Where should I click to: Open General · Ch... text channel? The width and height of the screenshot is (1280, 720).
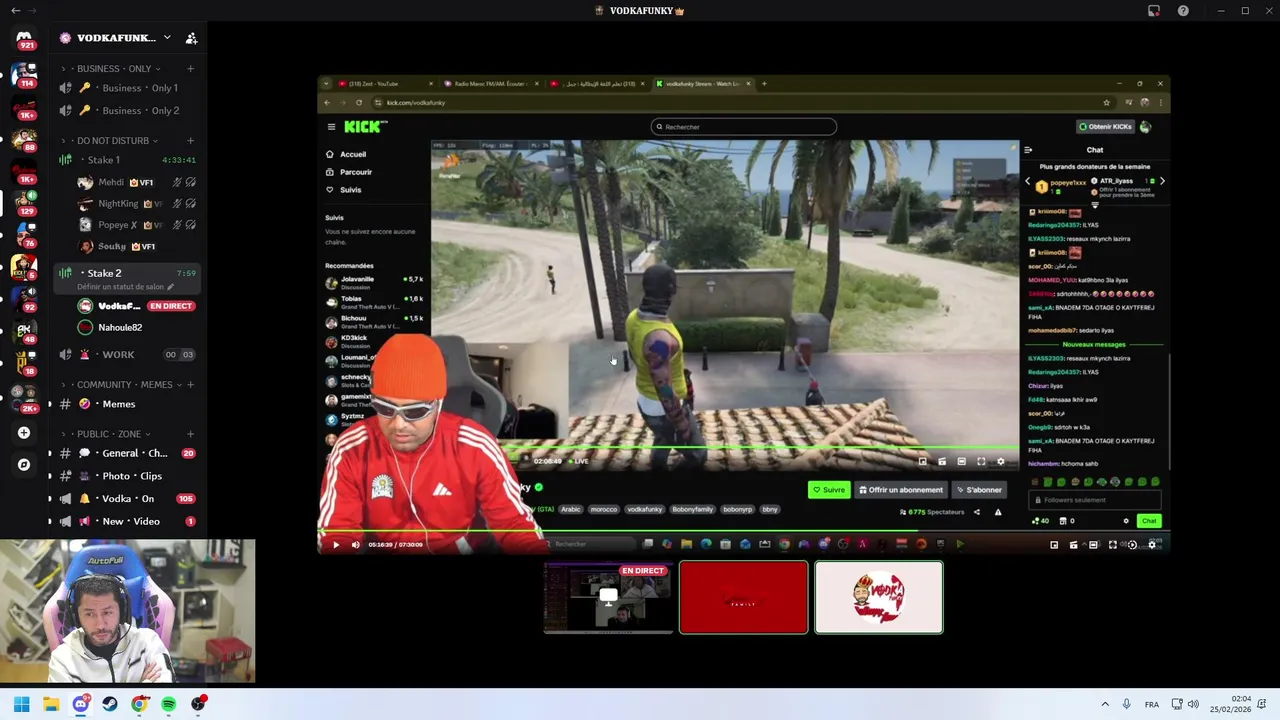pyautogui.click(x=127, y=453)
